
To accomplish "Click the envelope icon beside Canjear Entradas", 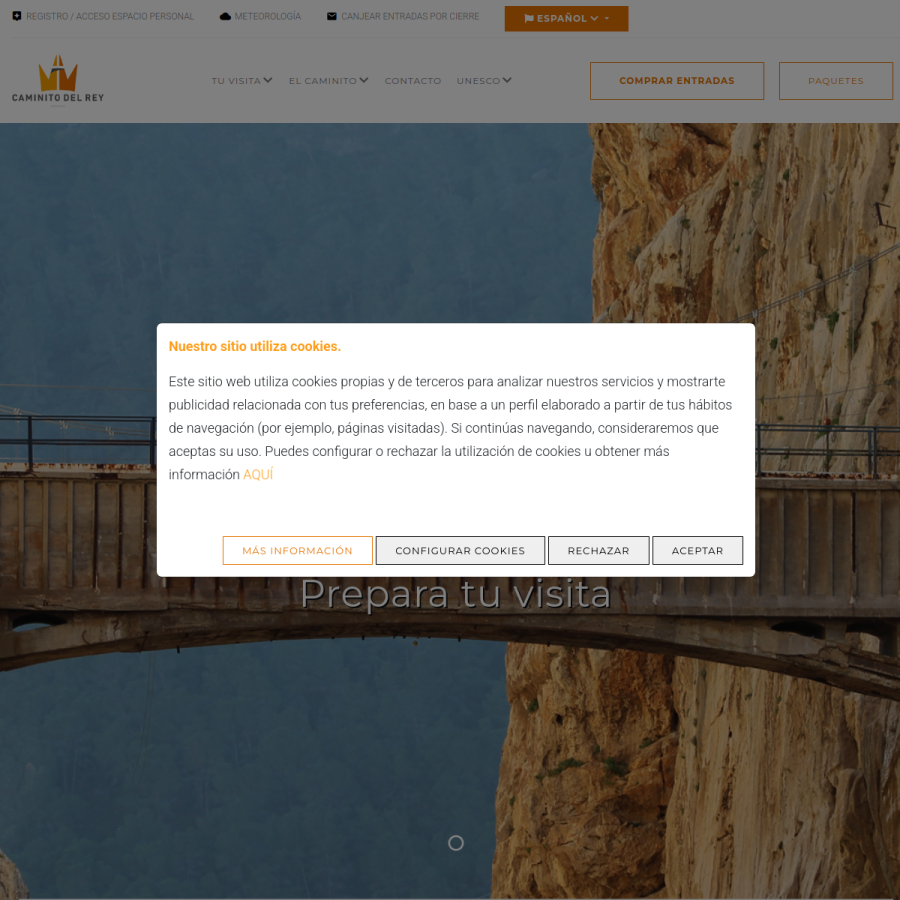I will [x=332, y=16].
